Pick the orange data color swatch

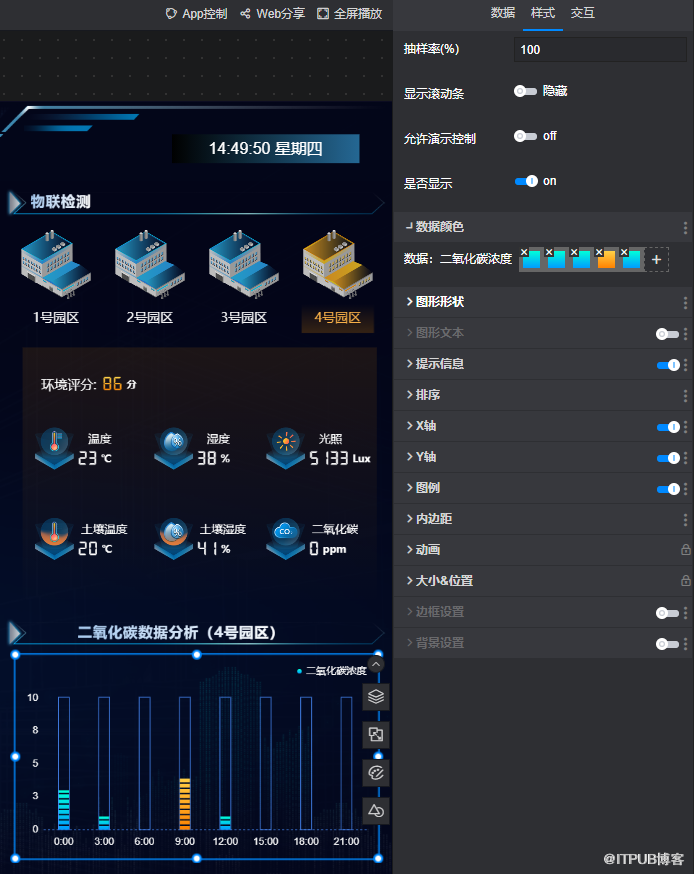(x=606, y=260)
